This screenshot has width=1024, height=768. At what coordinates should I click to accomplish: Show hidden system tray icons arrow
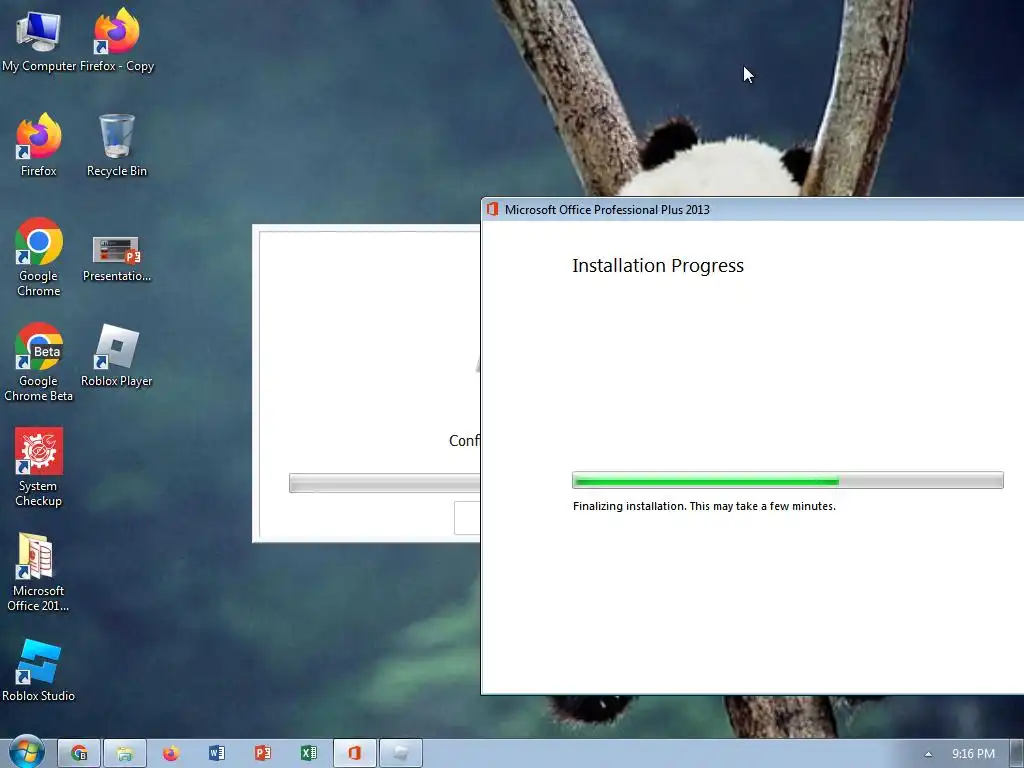(928, 754)
